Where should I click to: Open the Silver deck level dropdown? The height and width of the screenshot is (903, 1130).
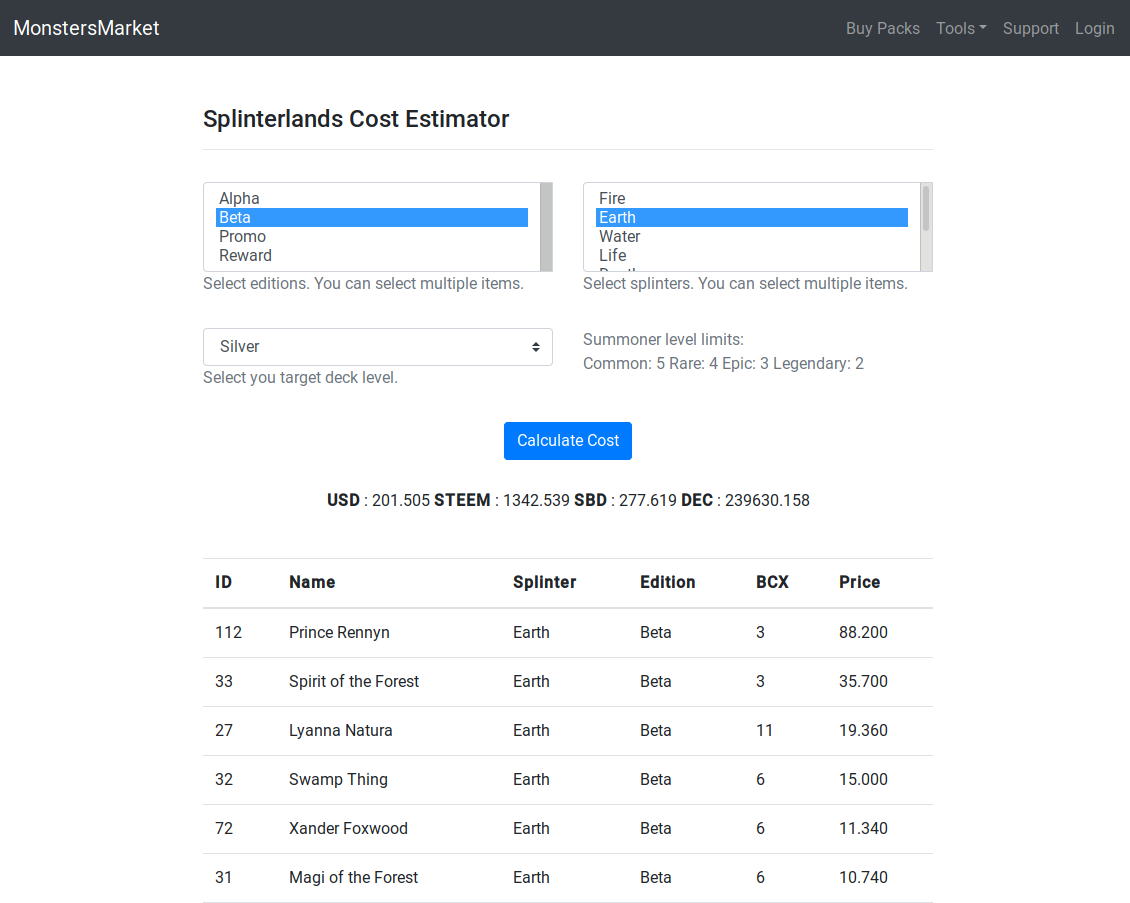tap(378, 347)
